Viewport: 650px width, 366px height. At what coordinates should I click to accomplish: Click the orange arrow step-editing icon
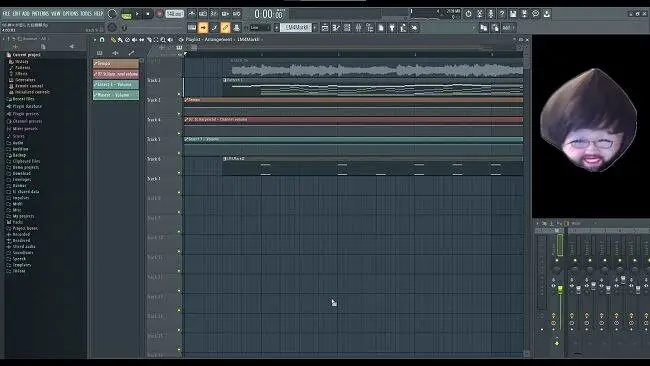click(203, 28)
